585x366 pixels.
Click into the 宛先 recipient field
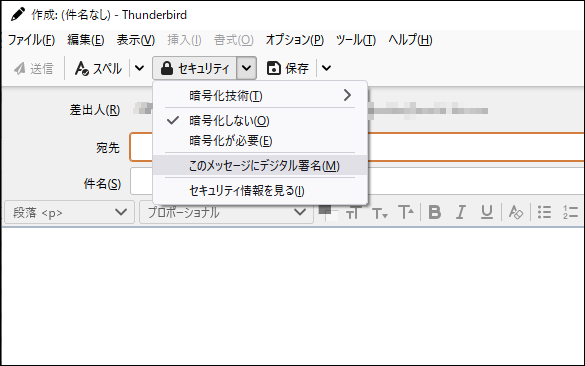click(357, 147)
